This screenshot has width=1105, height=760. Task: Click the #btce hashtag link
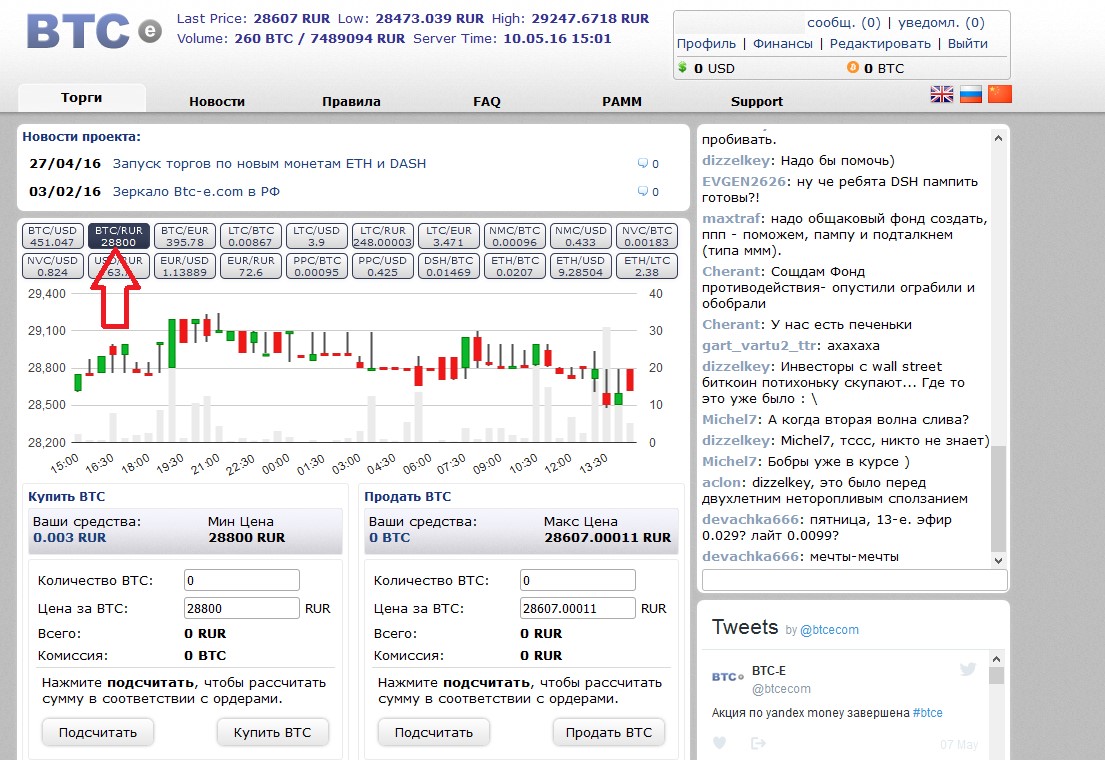pos(927,713)
